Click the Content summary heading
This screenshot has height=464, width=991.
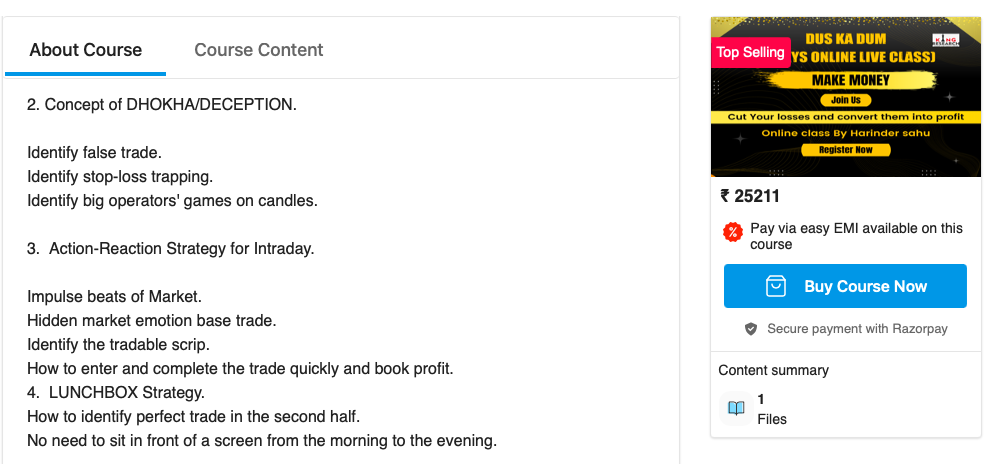click(774, 370)
